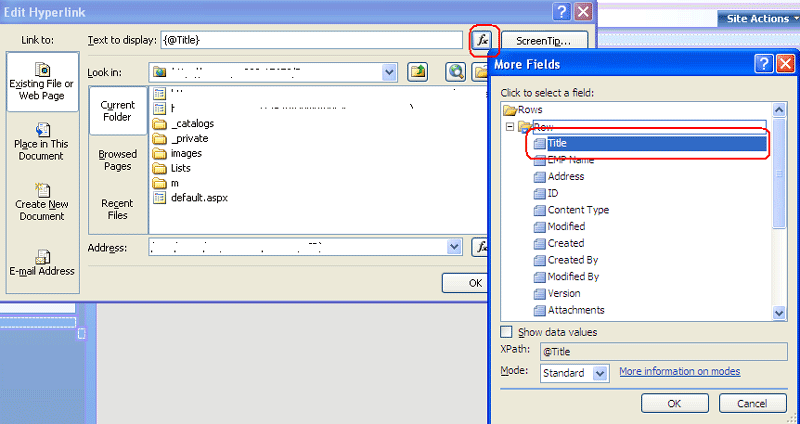The width and height of the screenshot is (800, 424).
Task: Switch to the Browsed Pages tab
Action: click(x=118, y=160)
